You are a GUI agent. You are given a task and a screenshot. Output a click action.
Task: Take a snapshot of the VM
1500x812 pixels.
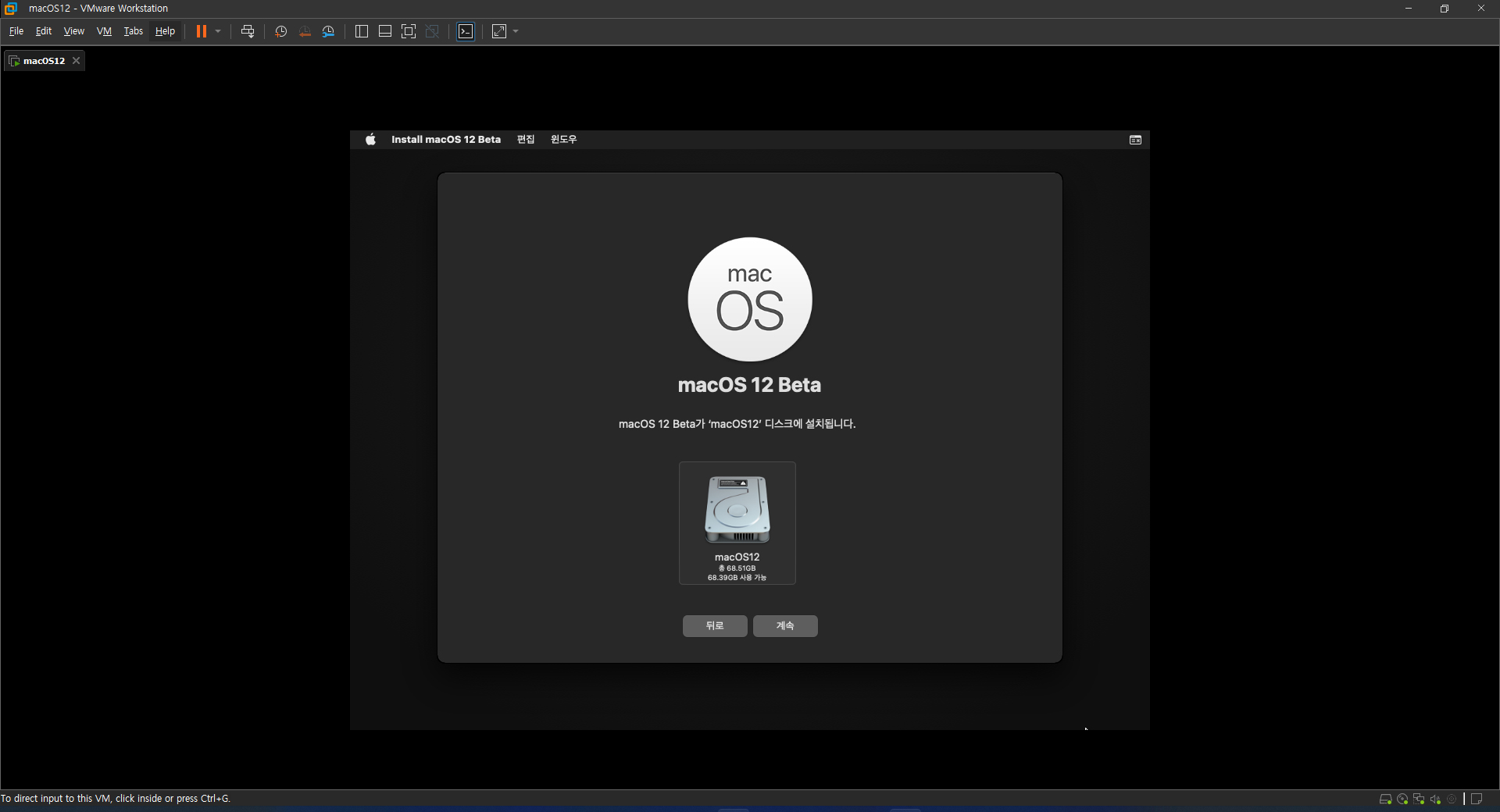[280, 31]
